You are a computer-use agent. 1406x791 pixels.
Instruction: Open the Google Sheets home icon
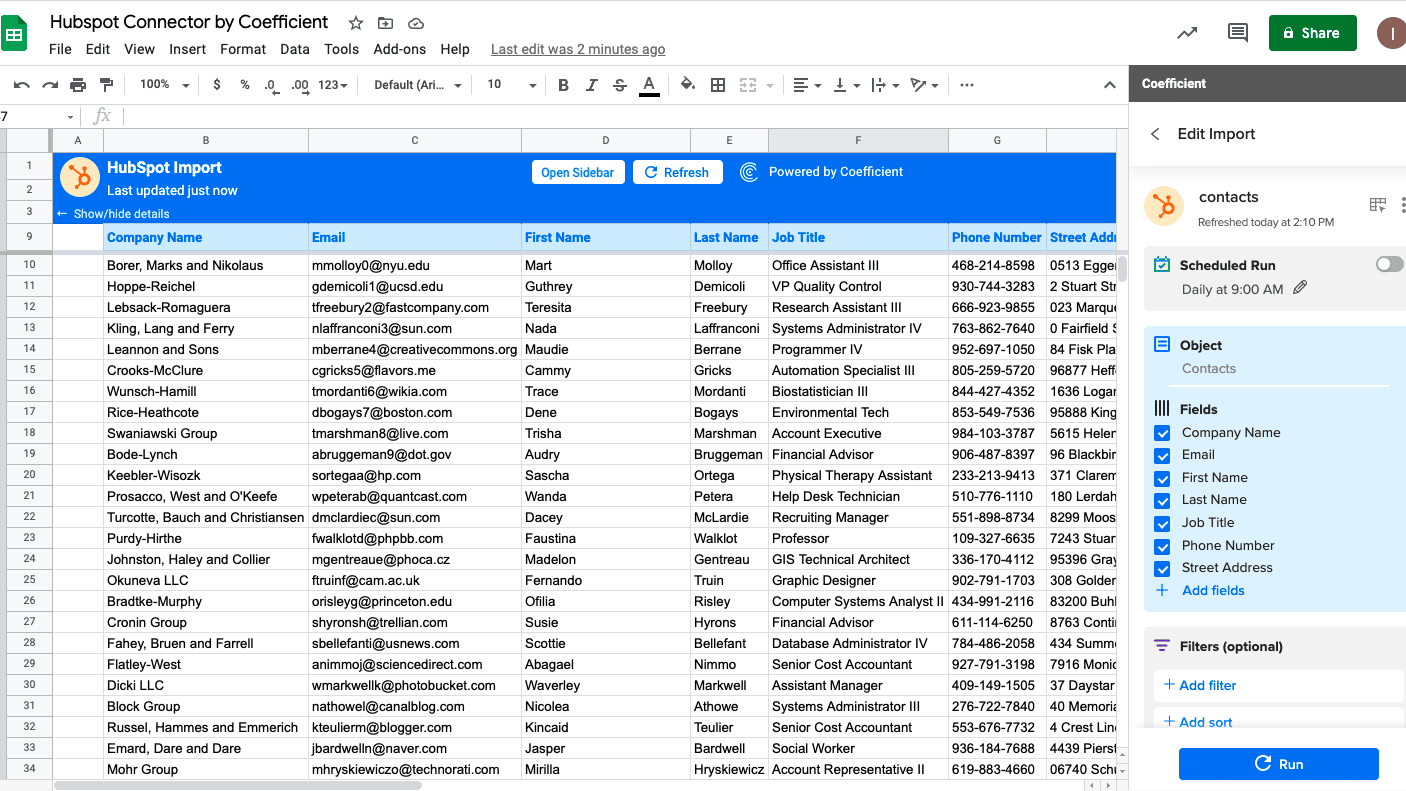[x=14, y=33]
